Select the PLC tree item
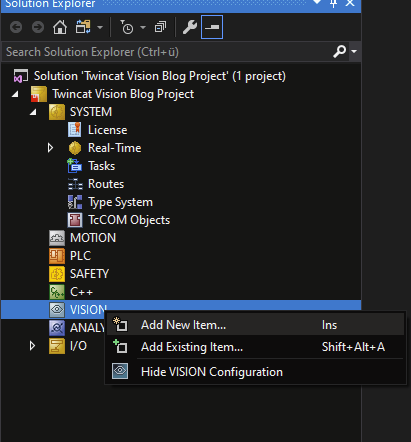 (80, 256)
